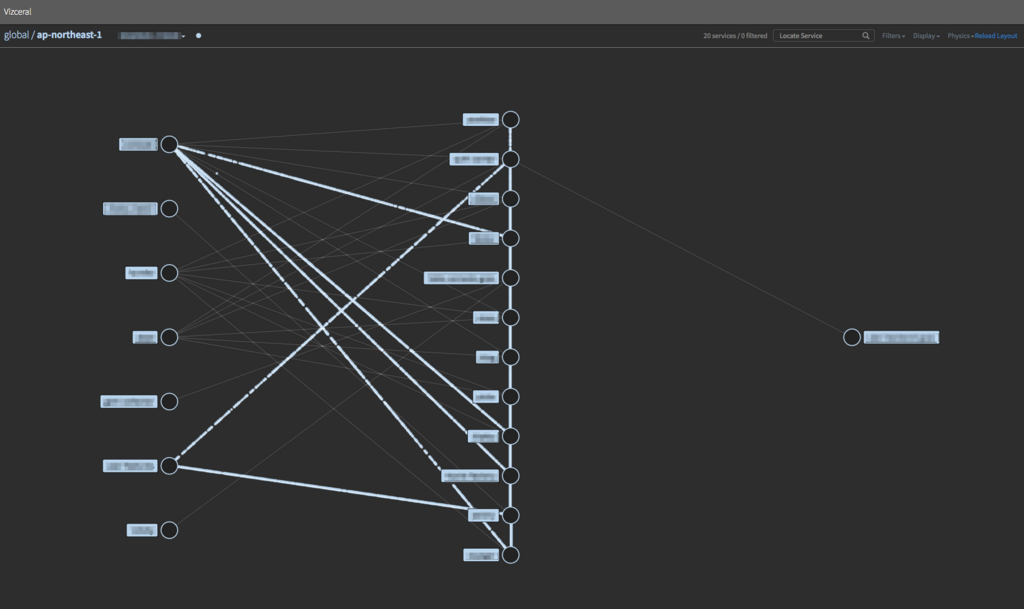The image size is (1024, 609).
Task: Click the Reload Layout link
Action: pyautogui.click(x=996, y=36)
